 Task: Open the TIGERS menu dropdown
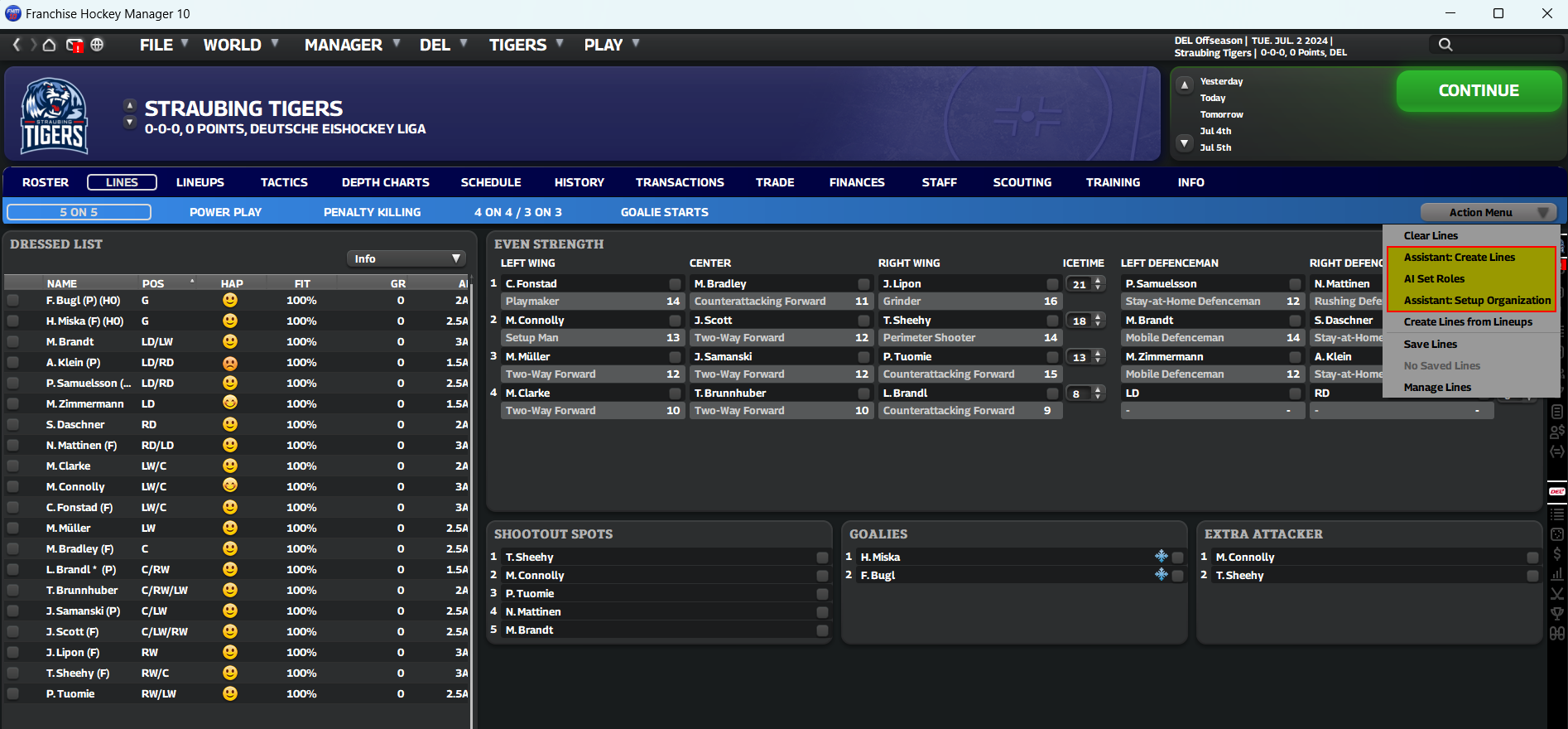[526, 45]
